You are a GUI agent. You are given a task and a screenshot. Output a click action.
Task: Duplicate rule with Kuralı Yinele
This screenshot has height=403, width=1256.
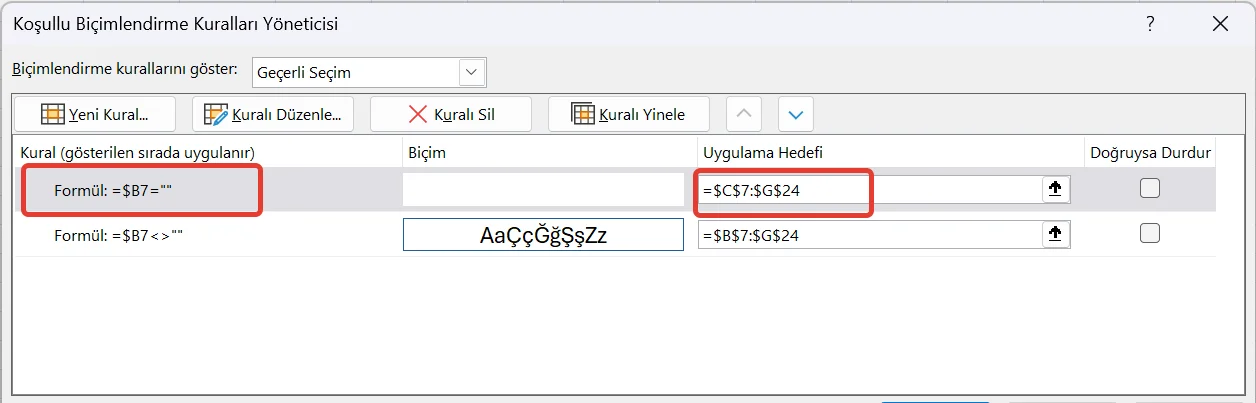coord(629,114)
